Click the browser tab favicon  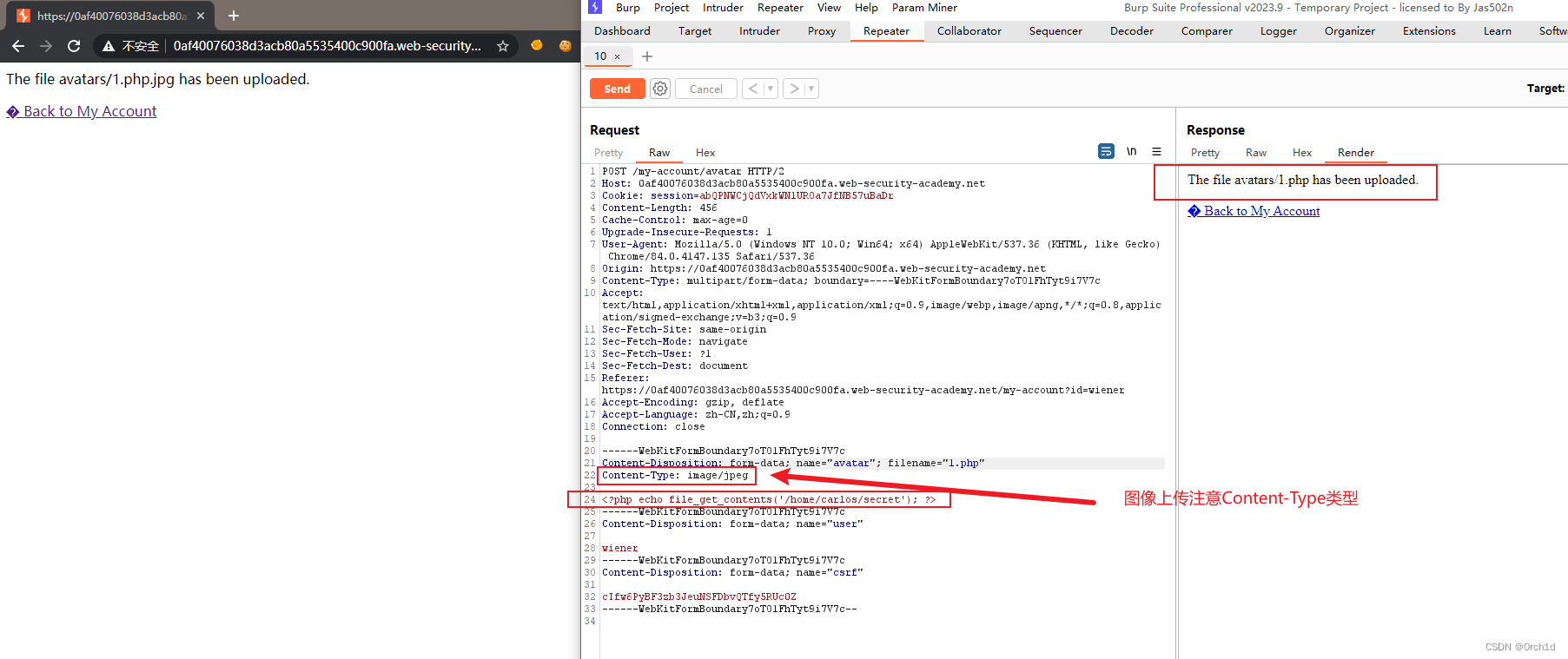click(23, 16)
